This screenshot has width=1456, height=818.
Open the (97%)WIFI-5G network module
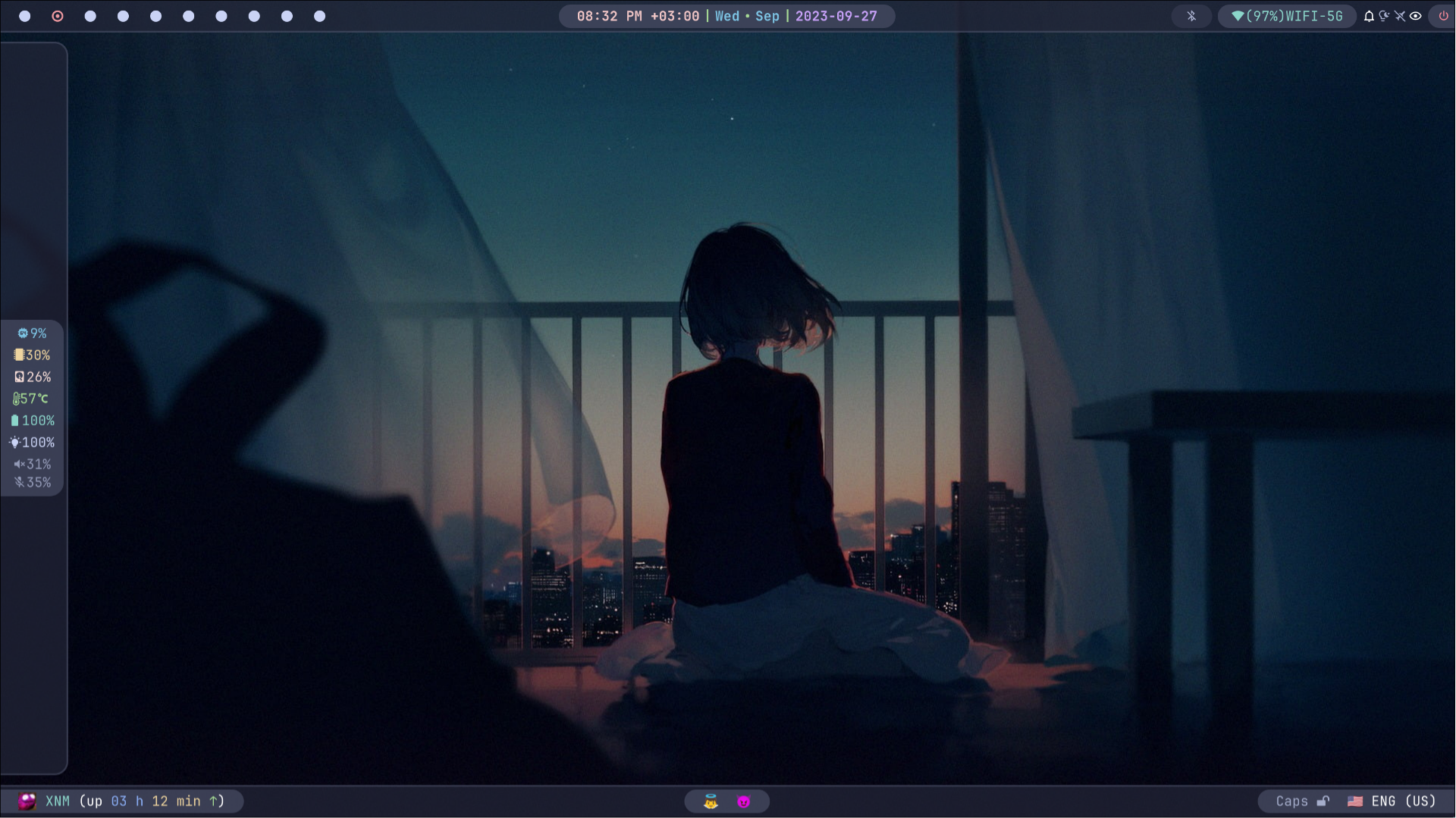coord(1287,16)
